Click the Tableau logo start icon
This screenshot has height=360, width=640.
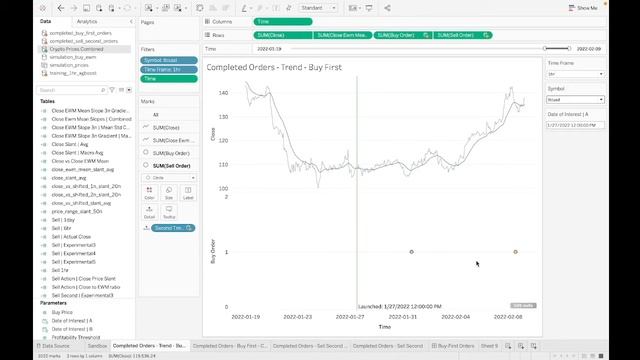[42, 8]
